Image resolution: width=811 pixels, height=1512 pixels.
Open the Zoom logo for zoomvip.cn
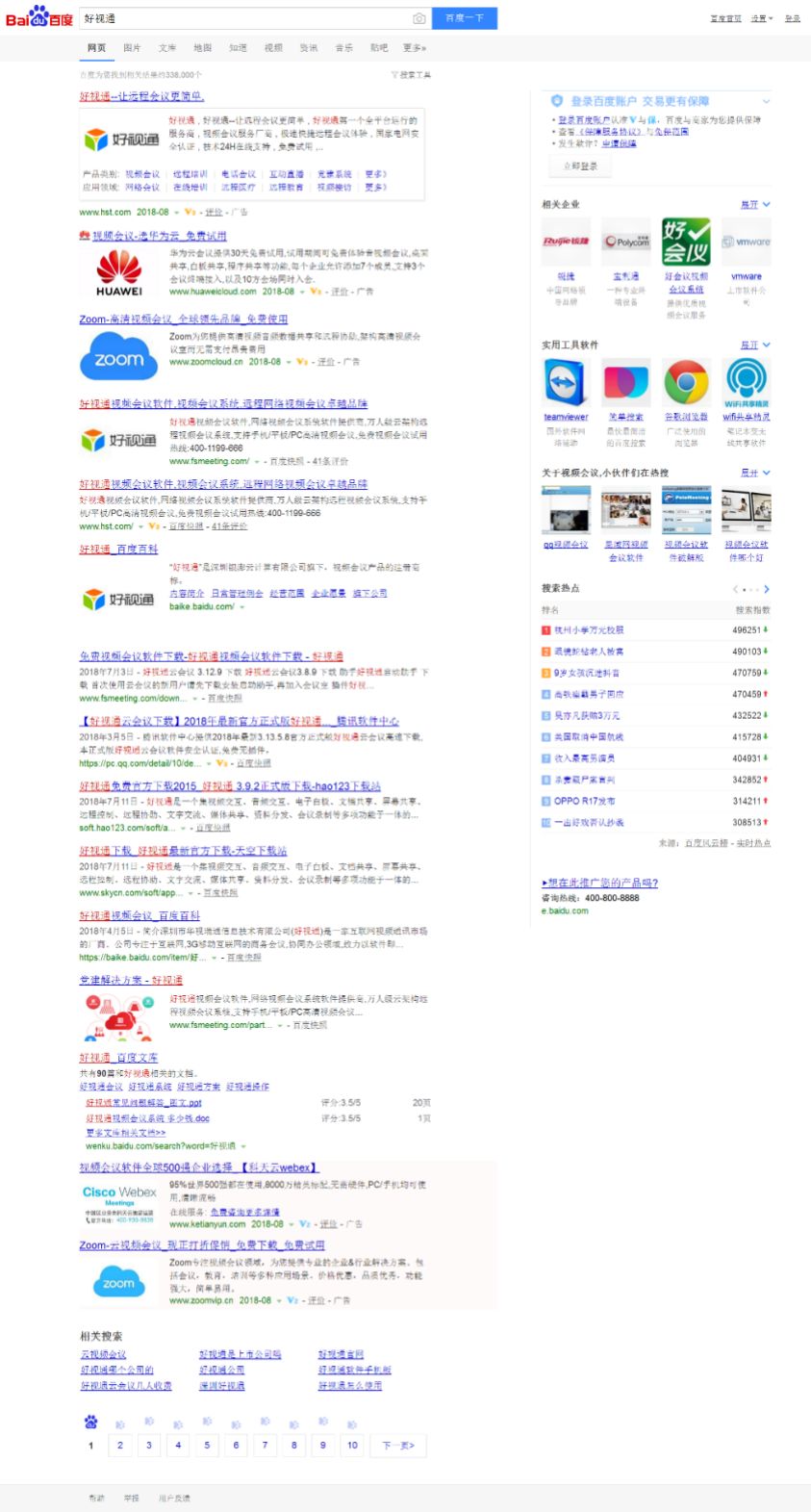[x=118, y=1282]
